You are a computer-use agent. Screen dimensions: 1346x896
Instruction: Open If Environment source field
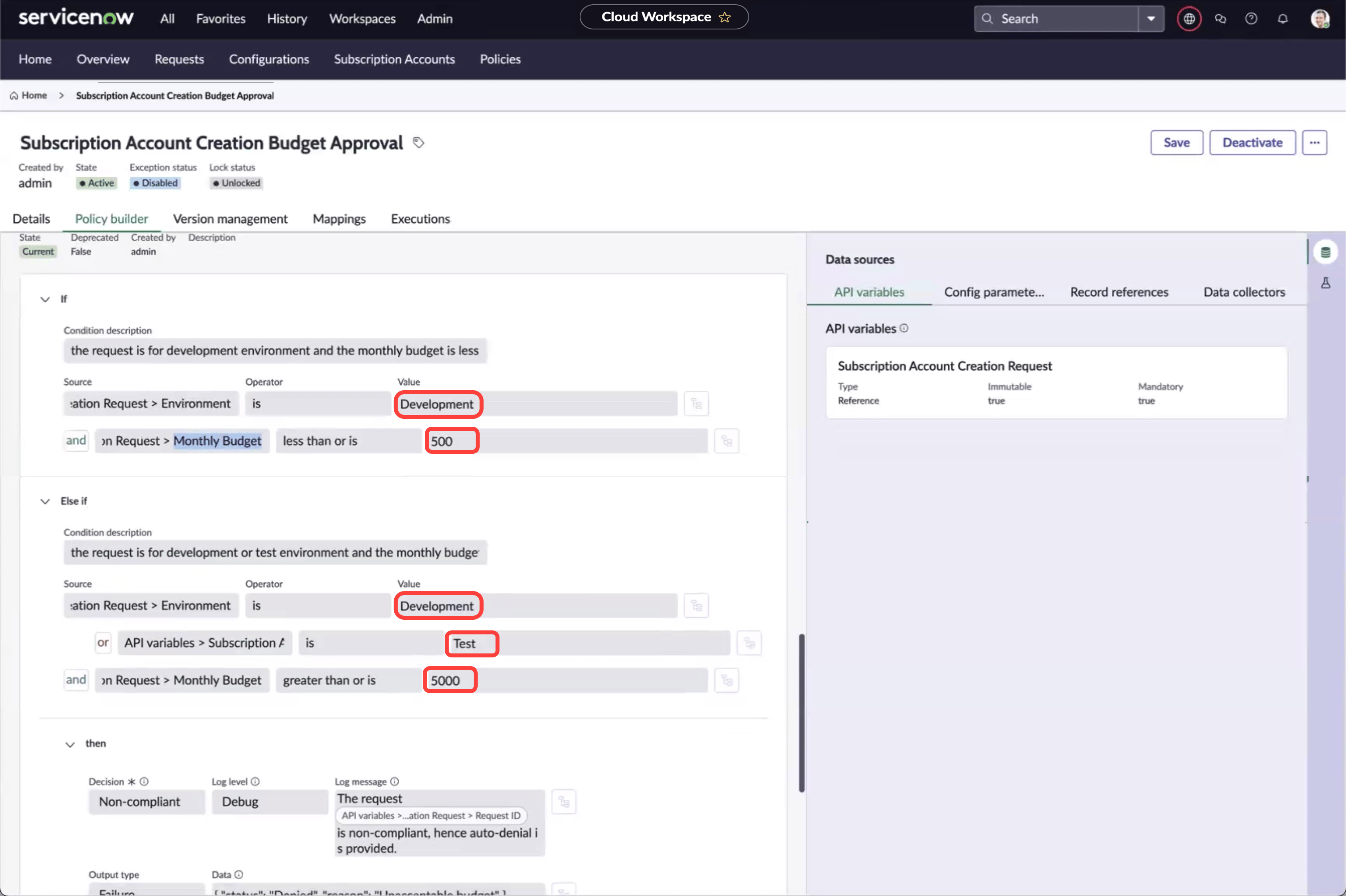click(x=151, y=403)
